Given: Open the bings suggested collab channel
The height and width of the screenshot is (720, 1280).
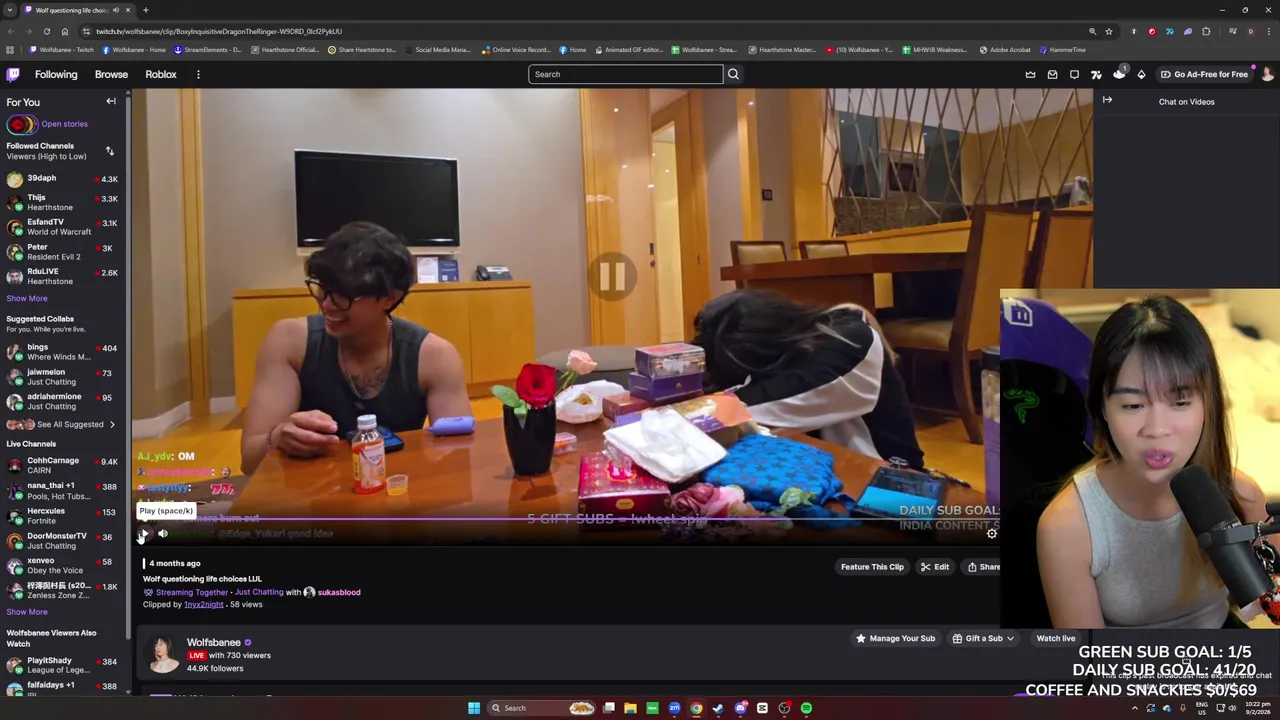Looking at the screenshot, I should pyautogui.click(x=62, y=352).
